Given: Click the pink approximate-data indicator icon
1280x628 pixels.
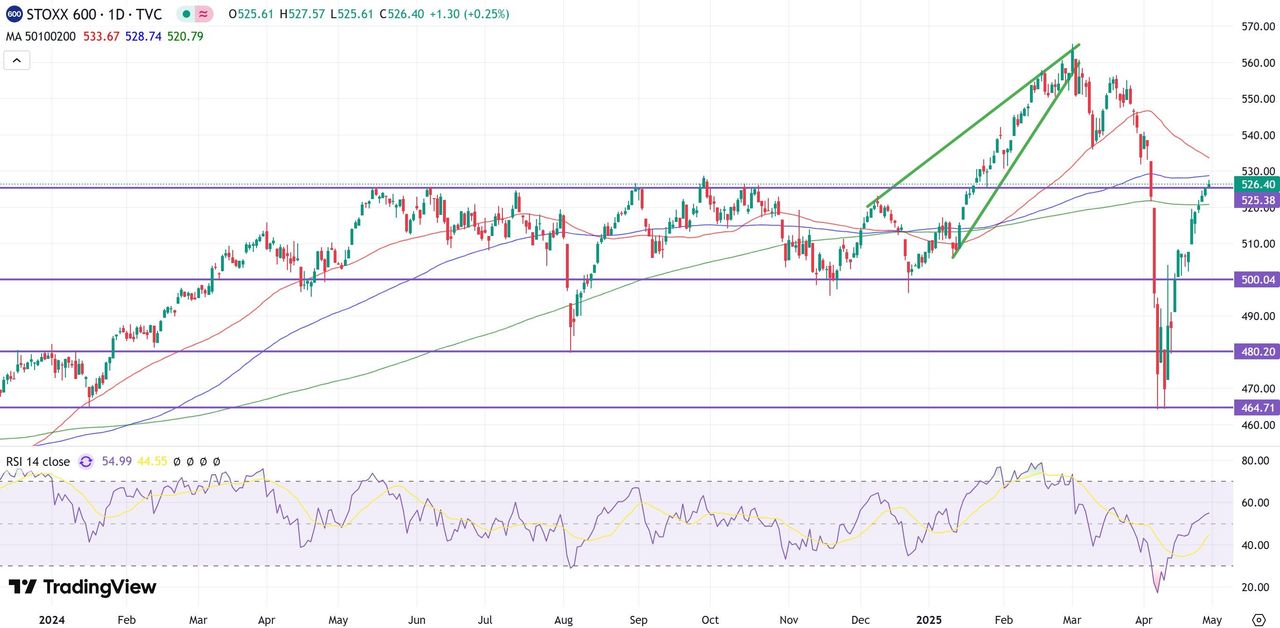Looking at the screenshot, I should pos(204,15).
